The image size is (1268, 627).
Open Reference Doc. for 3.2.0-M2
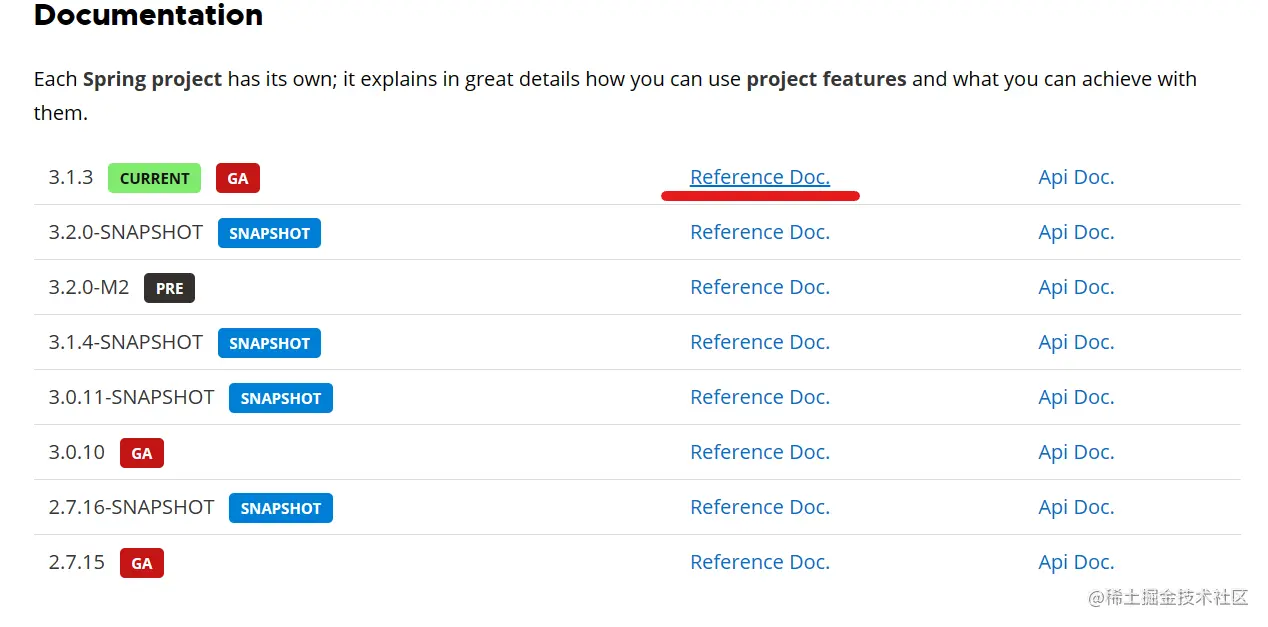pyautogui.click(x=759, y=287)
